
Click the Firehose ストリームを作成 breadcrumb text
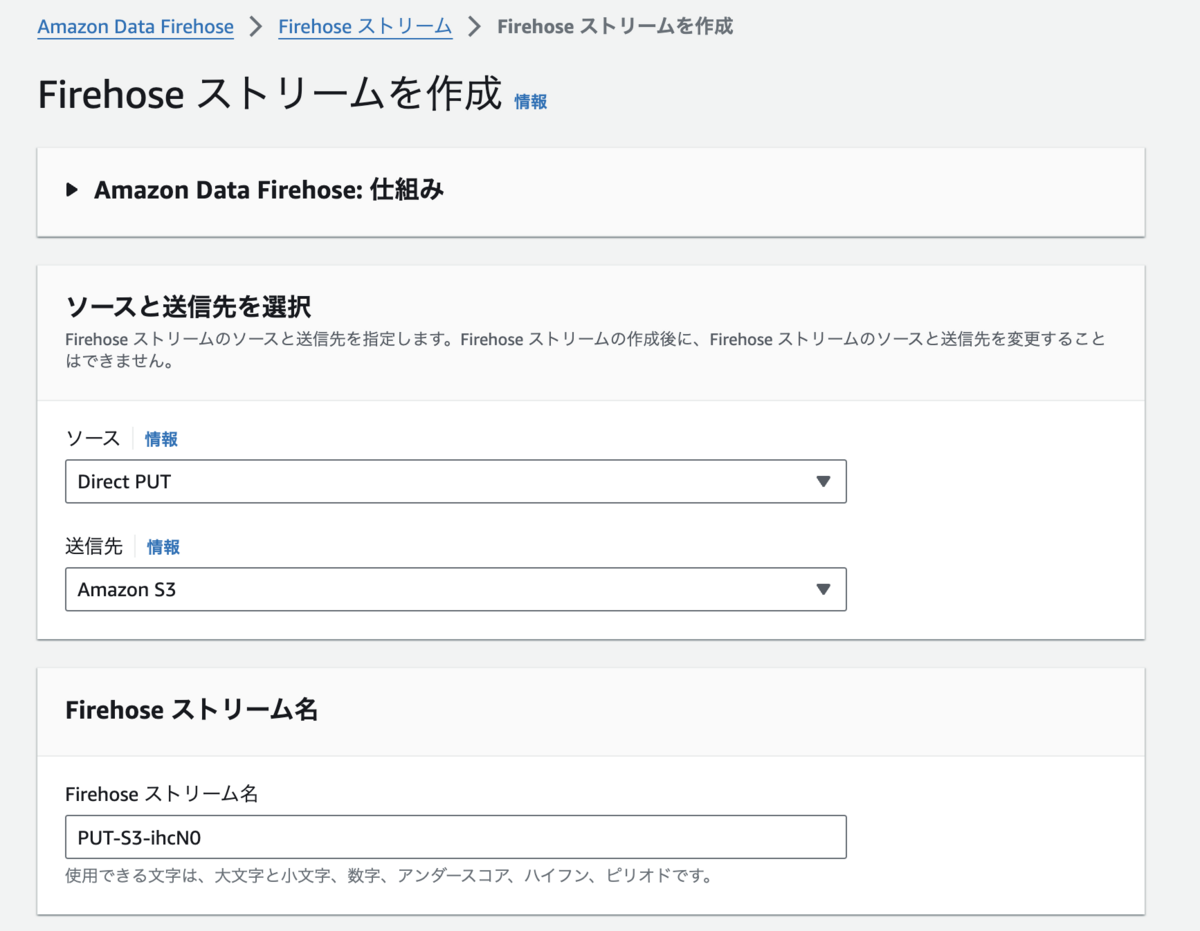[x=615, y=27]
